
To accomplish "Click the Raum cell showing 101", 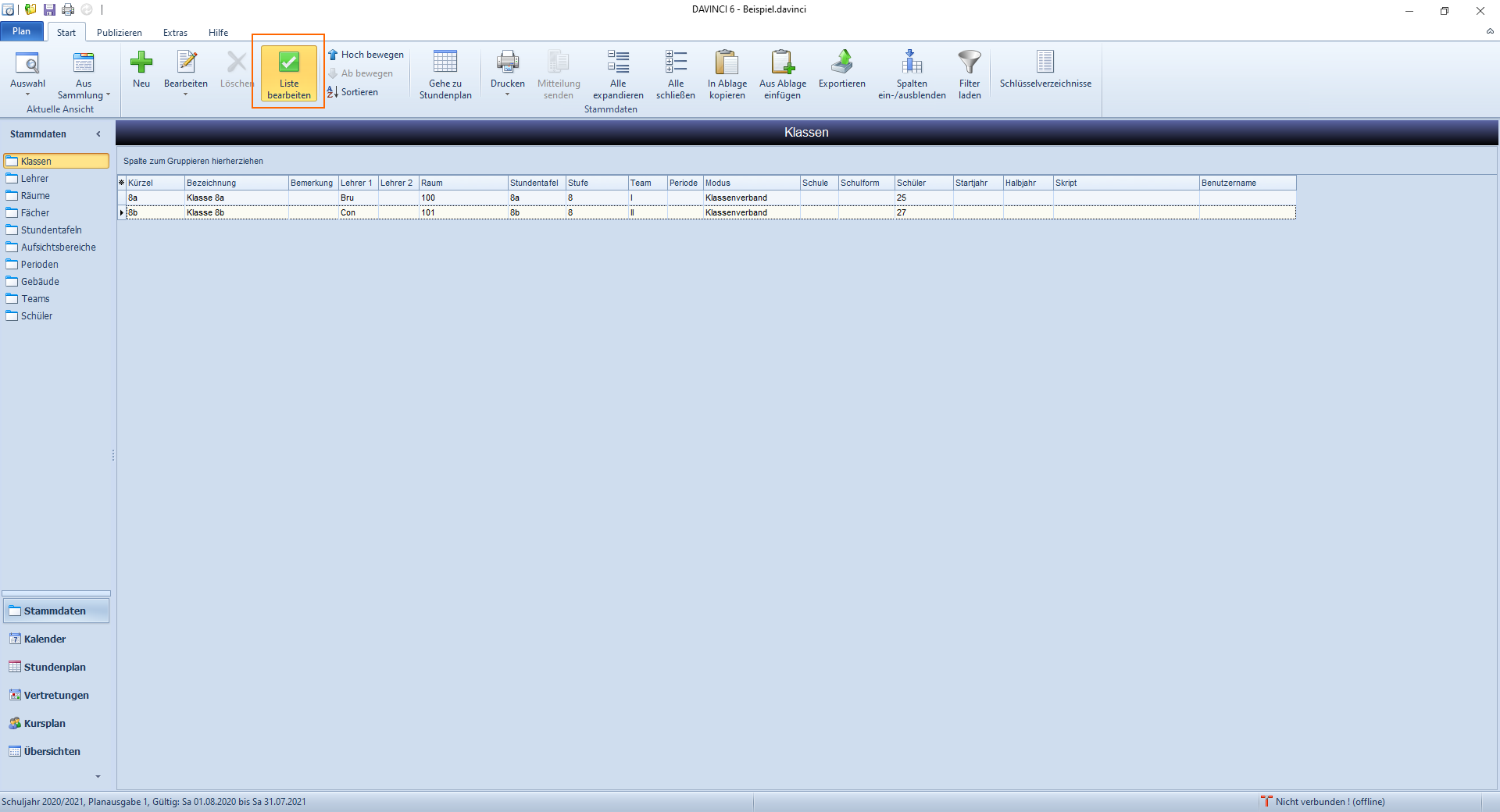I will tap(463, 212).
